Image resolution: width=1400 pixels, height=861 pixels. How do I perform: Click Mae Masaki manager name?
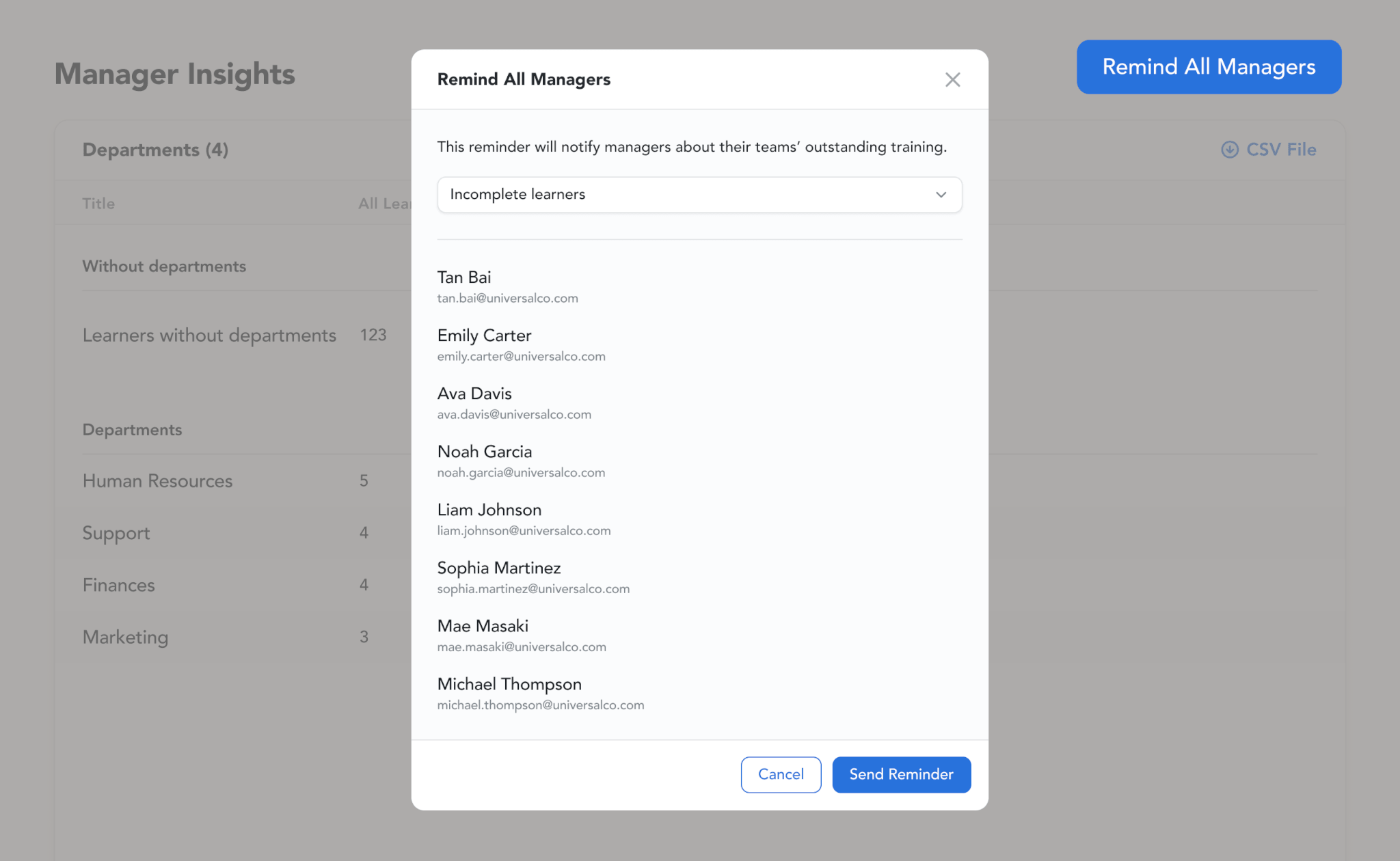[483, 626]
